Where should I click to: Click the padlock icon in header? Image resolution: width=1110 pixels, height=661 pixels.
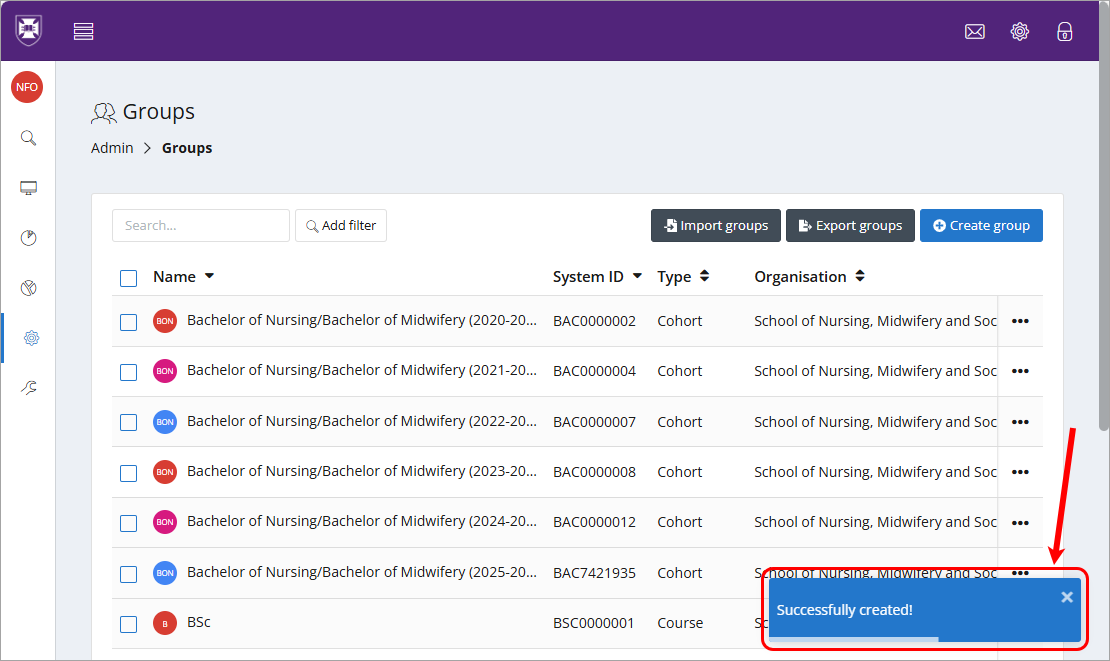click(x=1065, y=31)
